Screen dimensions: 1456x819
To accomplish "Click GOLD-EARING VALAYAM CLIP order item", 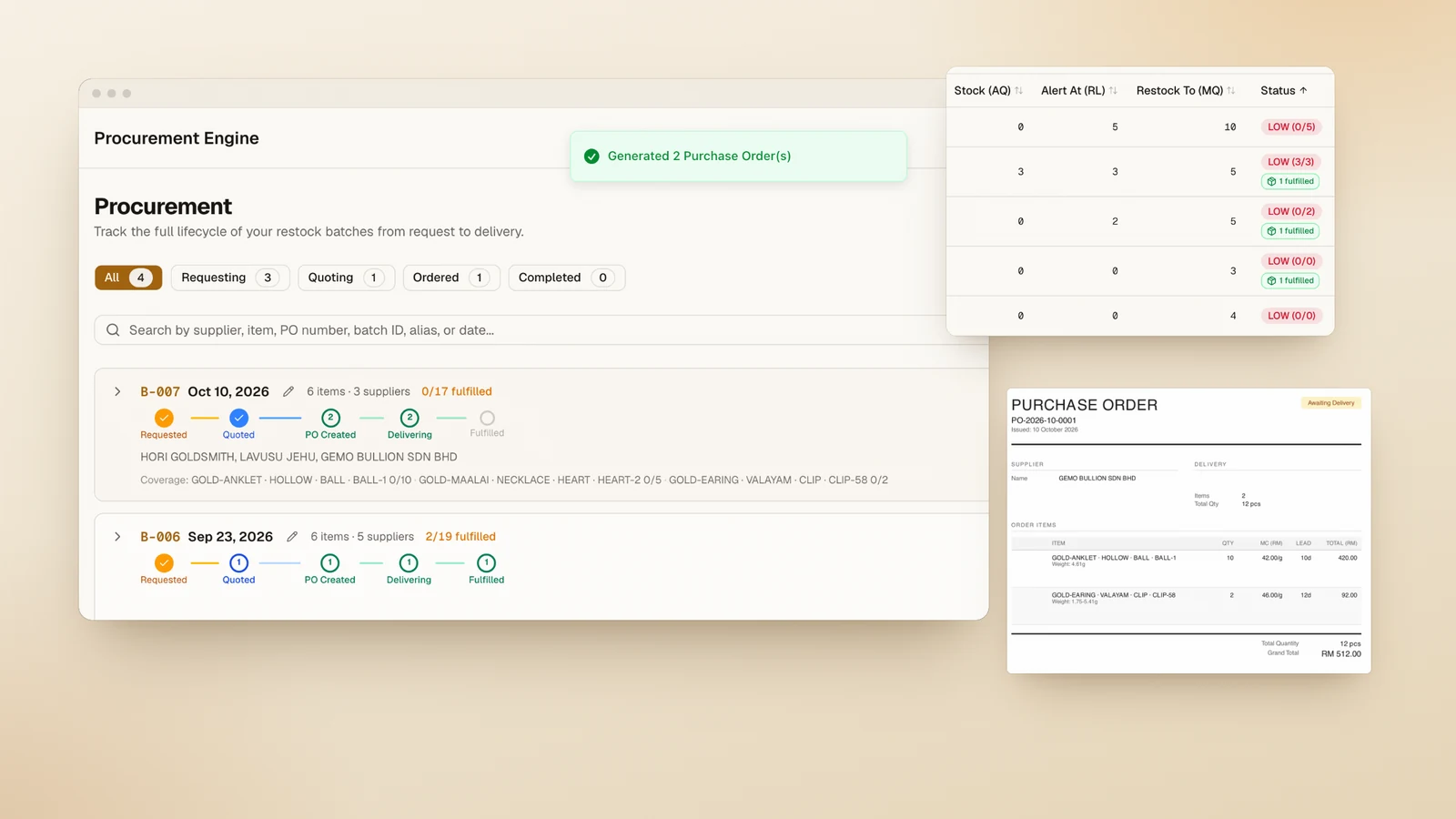I will point(1113,595).
